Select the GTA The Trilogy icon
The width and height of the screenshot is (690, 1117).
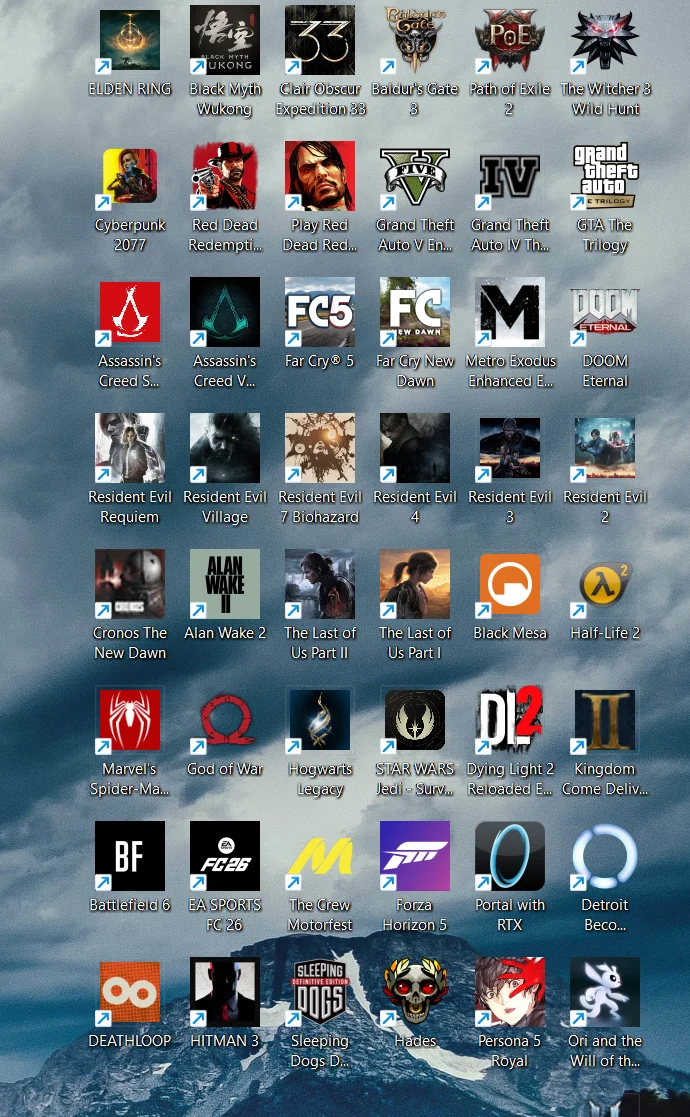point(605,176)
